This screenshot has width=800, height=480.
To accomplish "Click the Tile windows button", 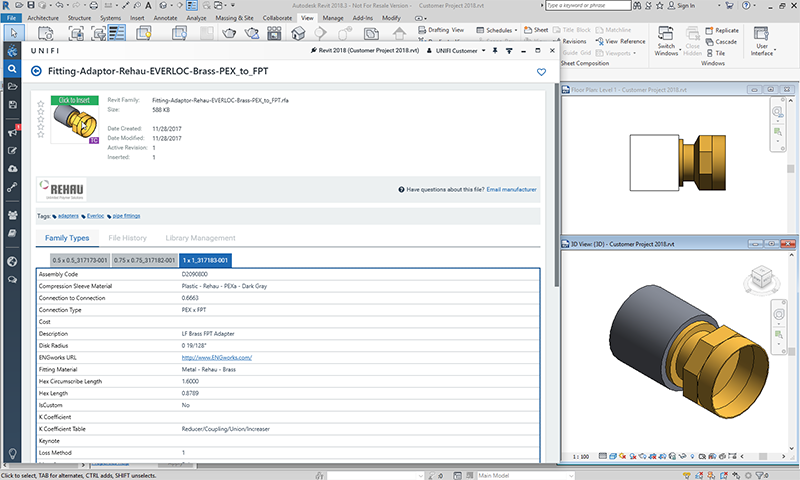I will pyautogui.click(x=715, y=53).
